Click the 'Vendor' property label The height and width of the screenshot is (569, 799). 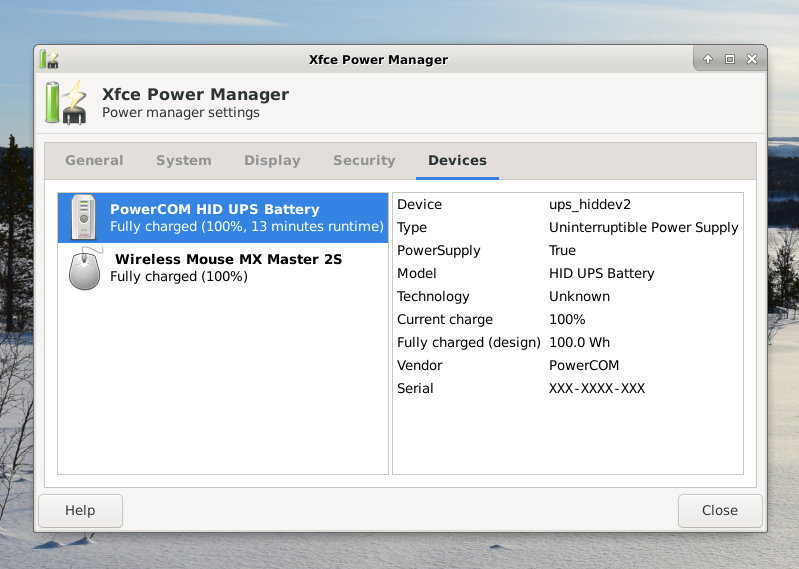pos(419,365)
